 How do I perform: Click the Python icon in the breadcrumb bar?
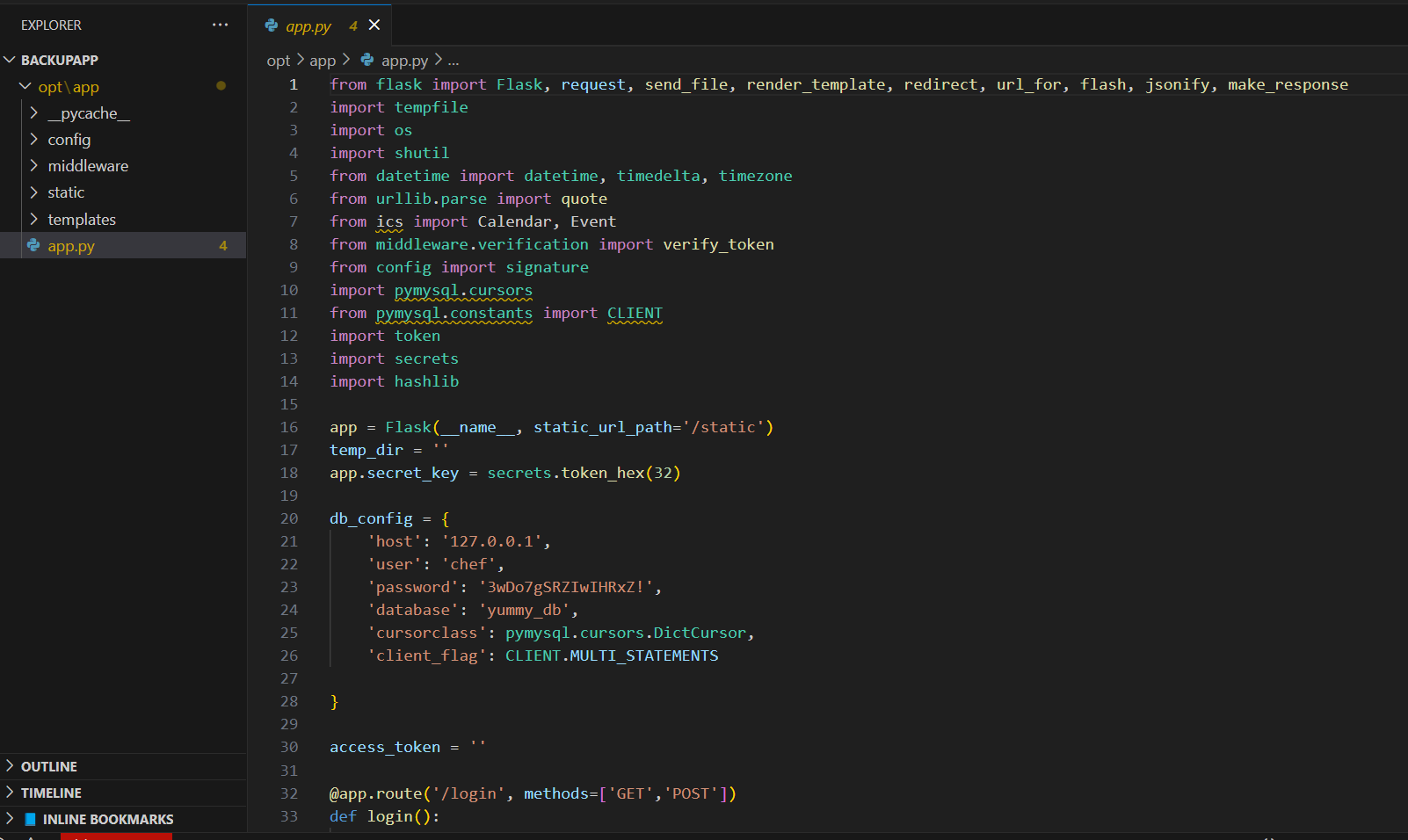[368, 60]
